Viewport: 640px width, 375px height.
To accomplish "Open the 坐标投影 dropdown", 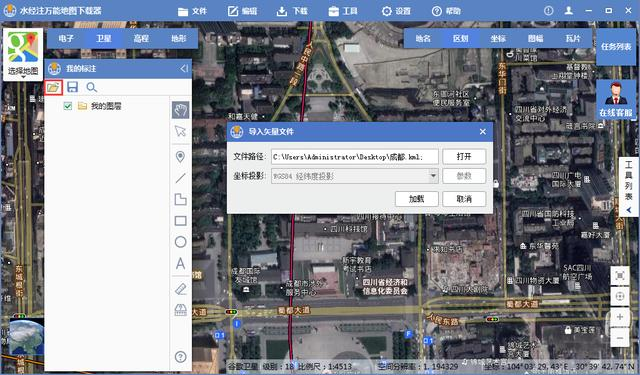I will [355, 176].
